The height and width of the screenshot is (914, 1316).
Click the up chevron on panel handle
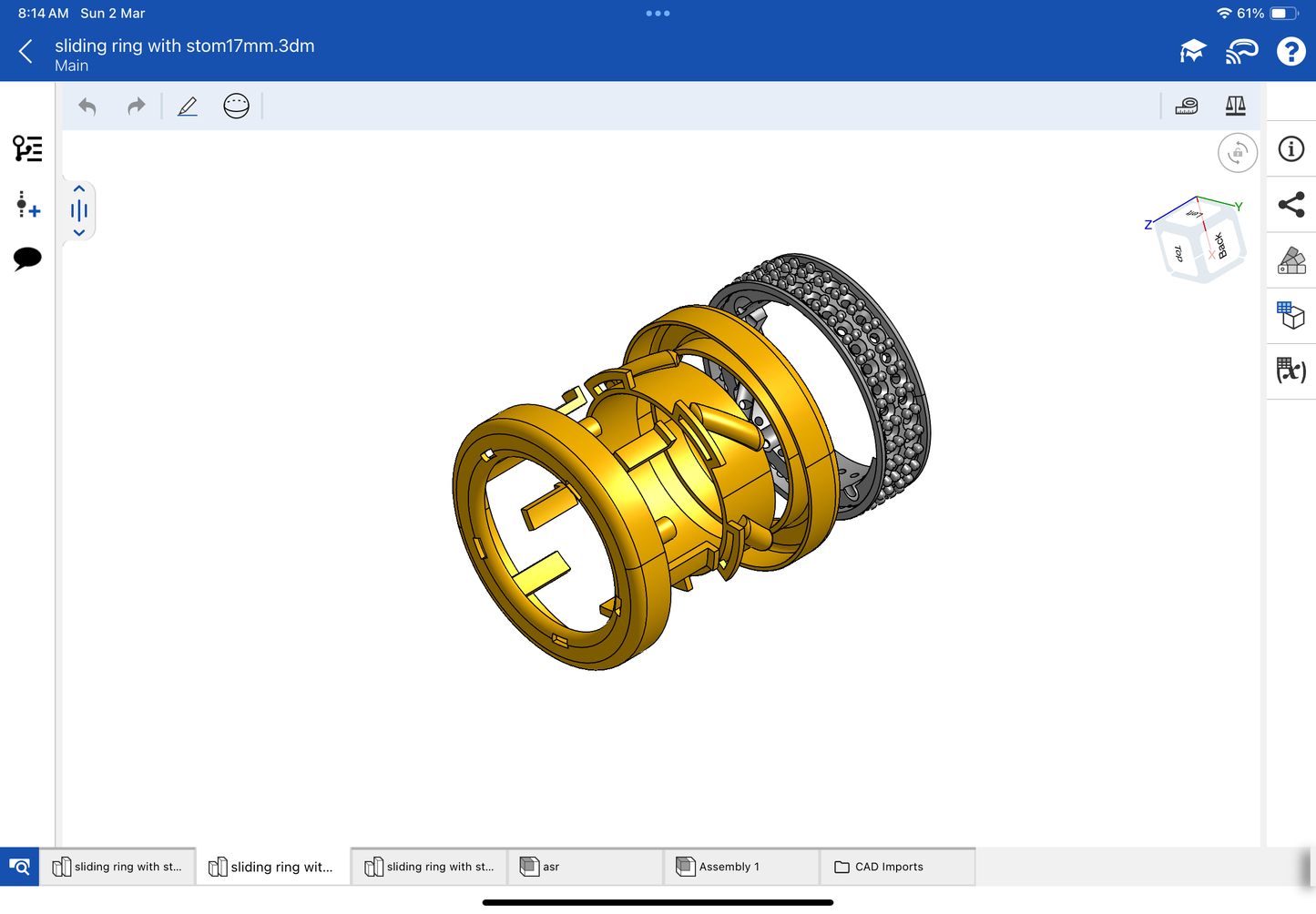point(79,189)
